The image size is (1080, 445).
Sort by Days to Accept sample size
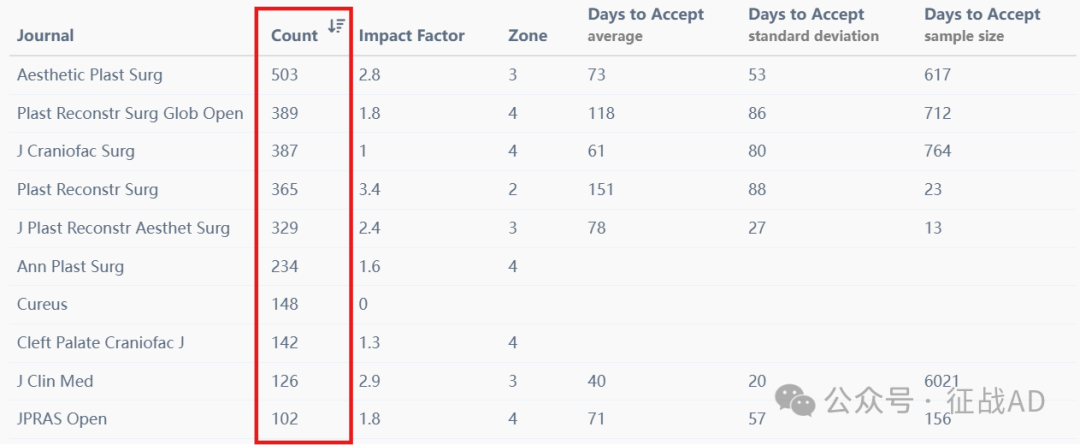tap(982, 24)
